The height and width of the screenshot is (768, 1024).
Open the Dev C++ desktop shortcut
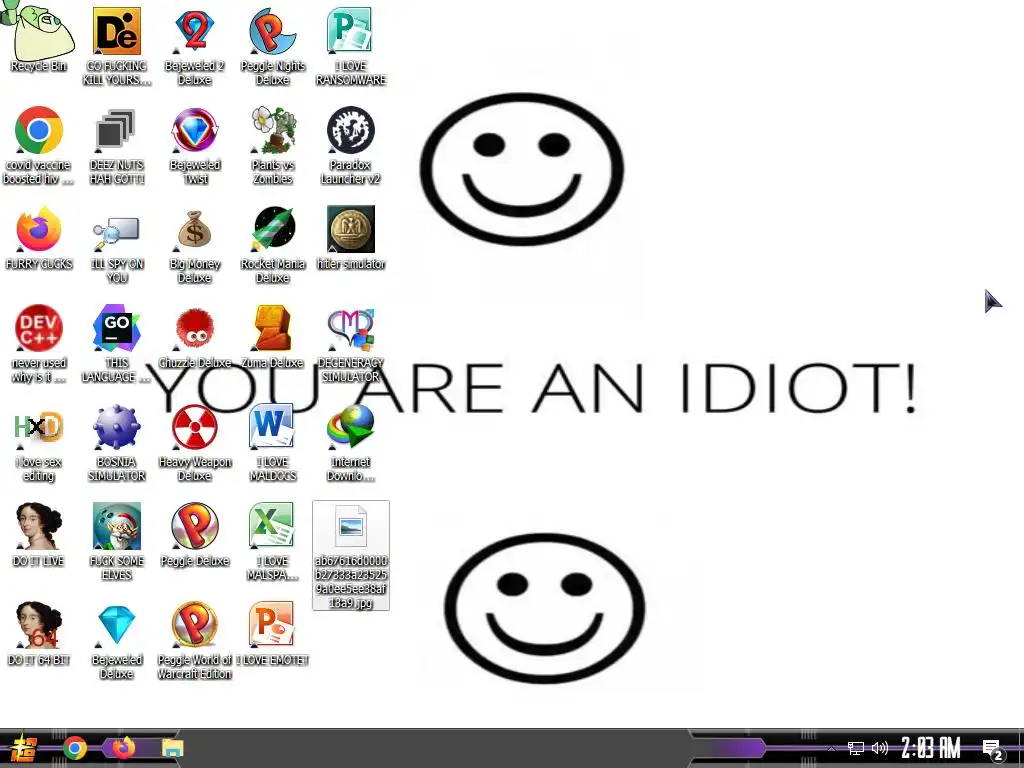39,344
